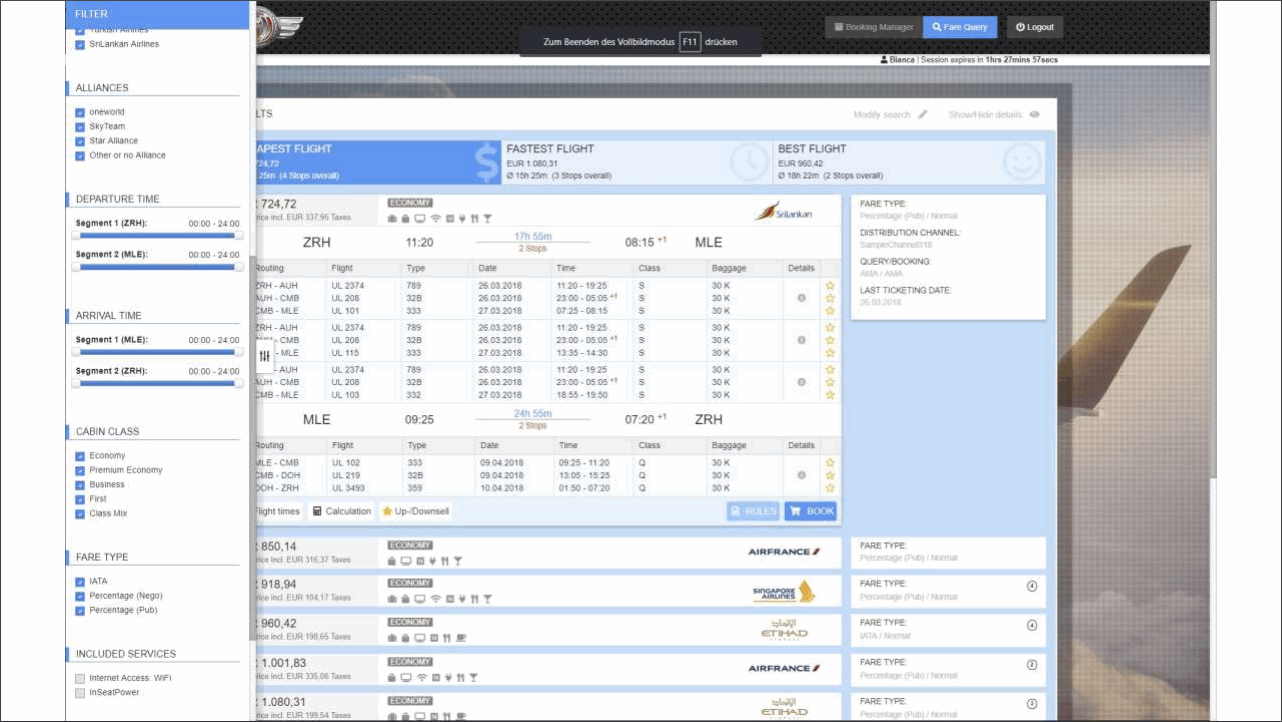Click the details info icon for the MLE-CMB routing
Image resolution: width=1282 pixels, height=722 pixels.
[x=801, y=476]
